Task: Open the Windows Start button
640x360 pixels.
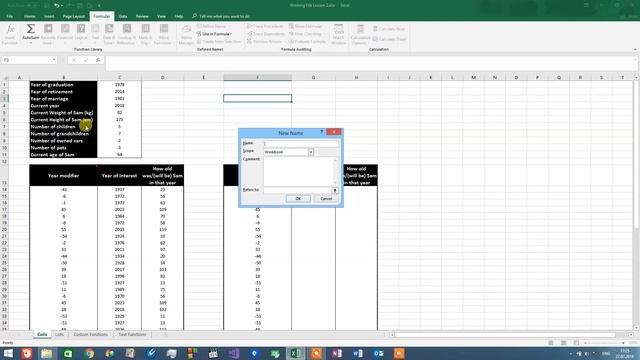Action: click(x=8, y=353)
